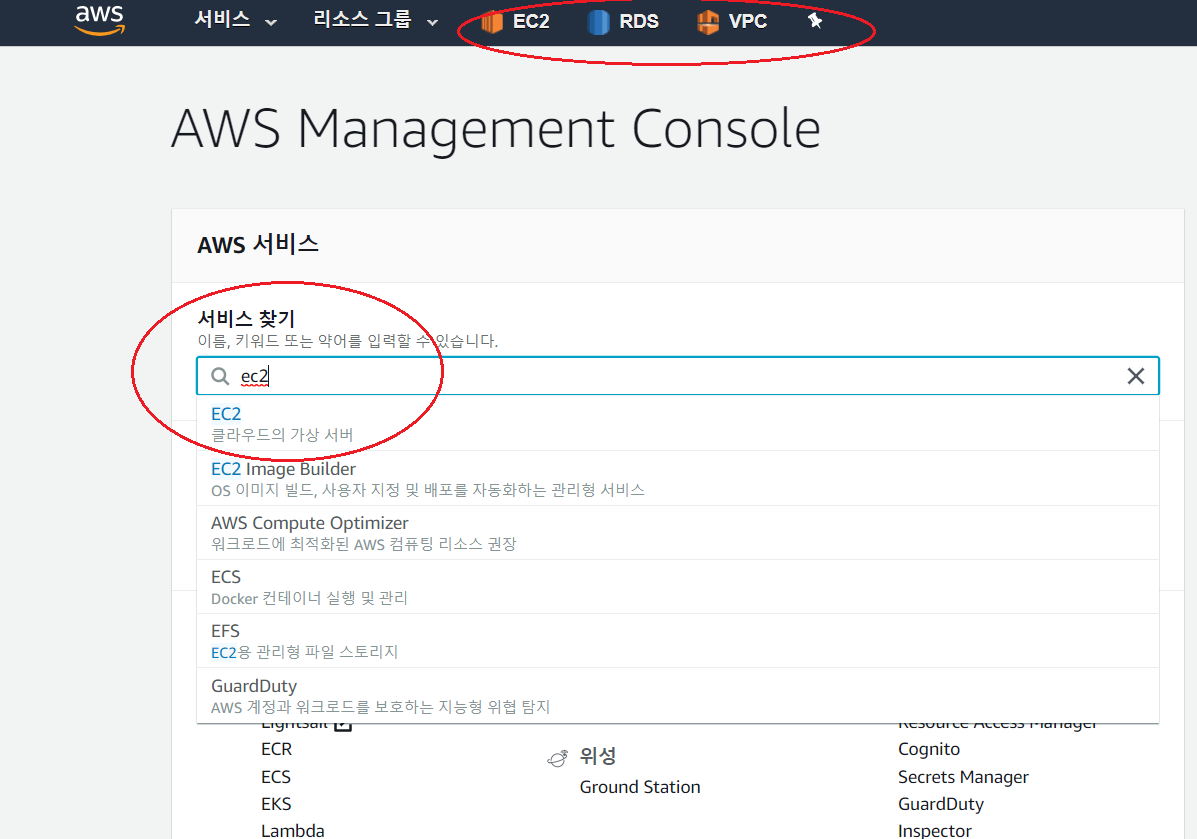Open EKS service link
The height and width of the screenshot is (839, 1197).
[x=276, y=804]
